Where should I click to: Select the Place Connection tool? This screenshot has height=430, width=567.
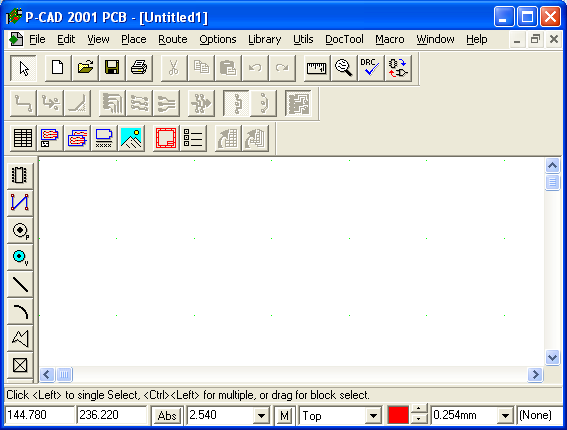pyautogui.click(x=20, y=203)
